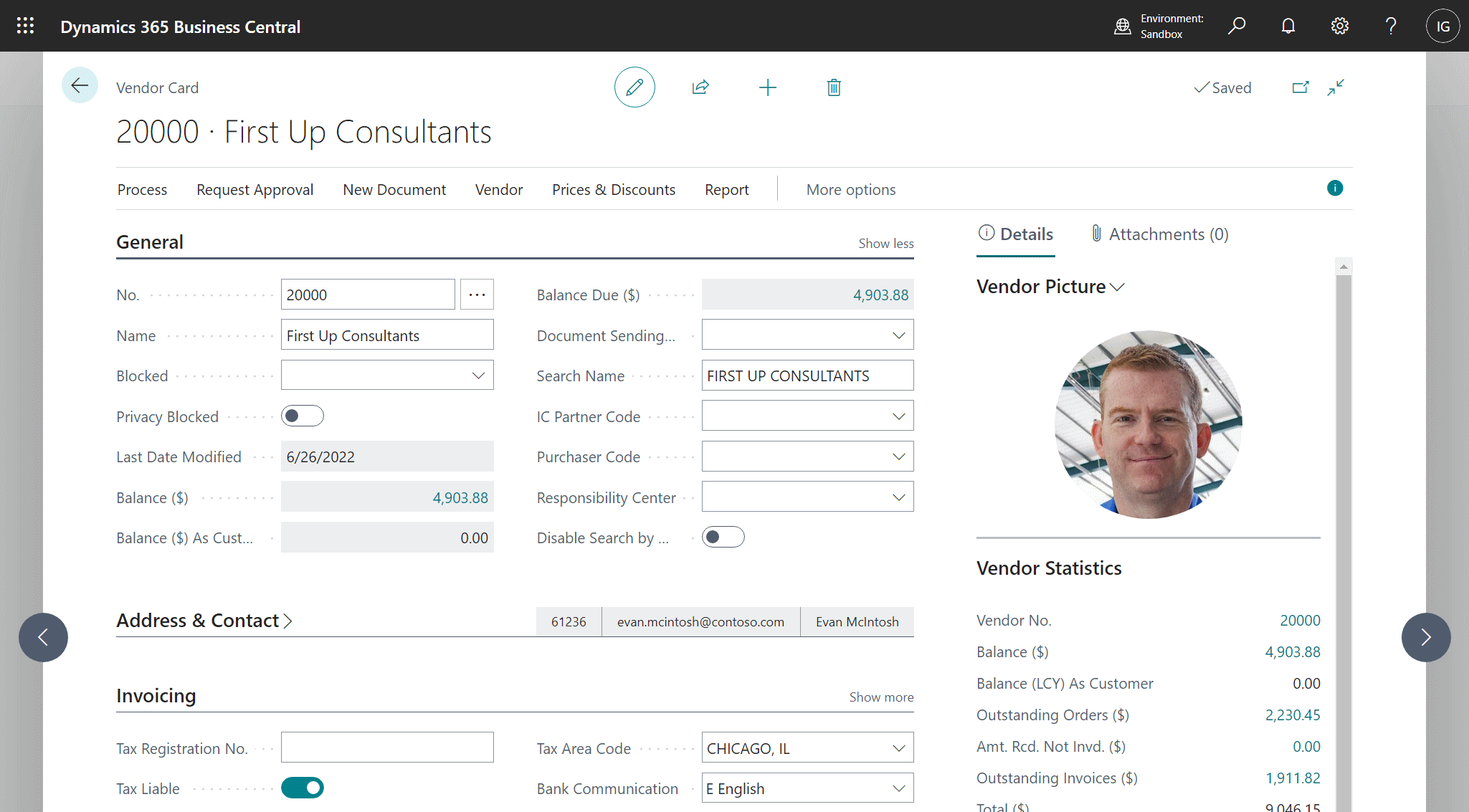The width and height of the screenshot is (1469, 812).
Task: Toggle the Privacy Blocked switch
Action: point(302,416)
